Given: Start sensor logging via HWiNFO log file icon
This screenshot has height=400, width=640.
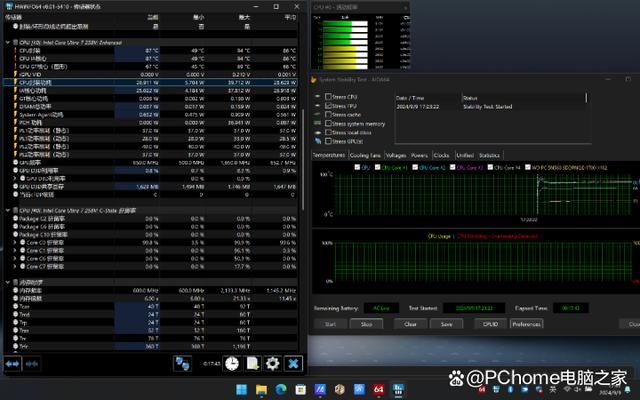Looking at the screenshot, I should [x=252, y=363].
